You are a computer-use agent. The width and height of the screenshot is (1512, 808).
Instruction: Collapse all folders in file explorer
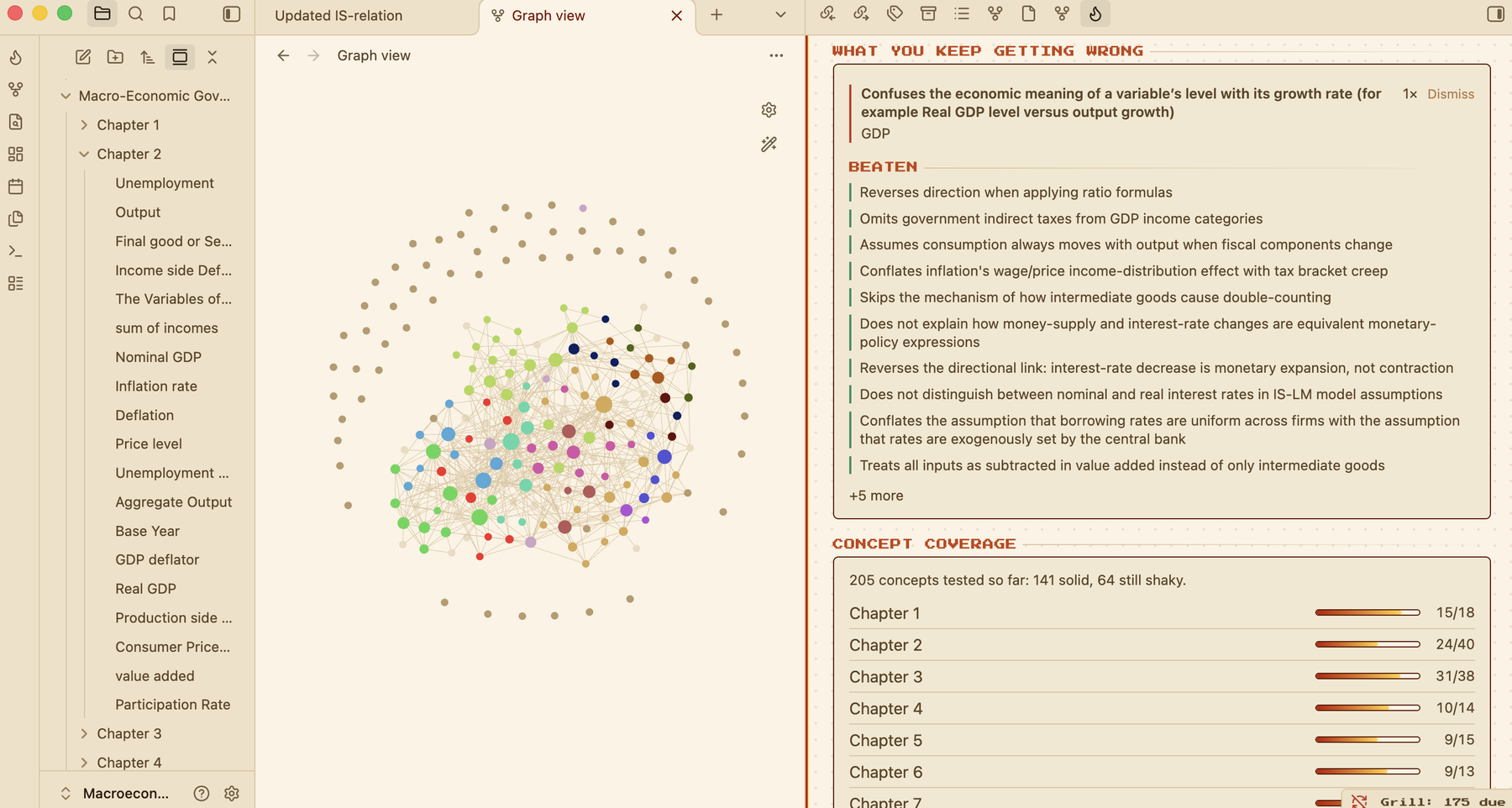pyautogui.click(x=213, y=57)
